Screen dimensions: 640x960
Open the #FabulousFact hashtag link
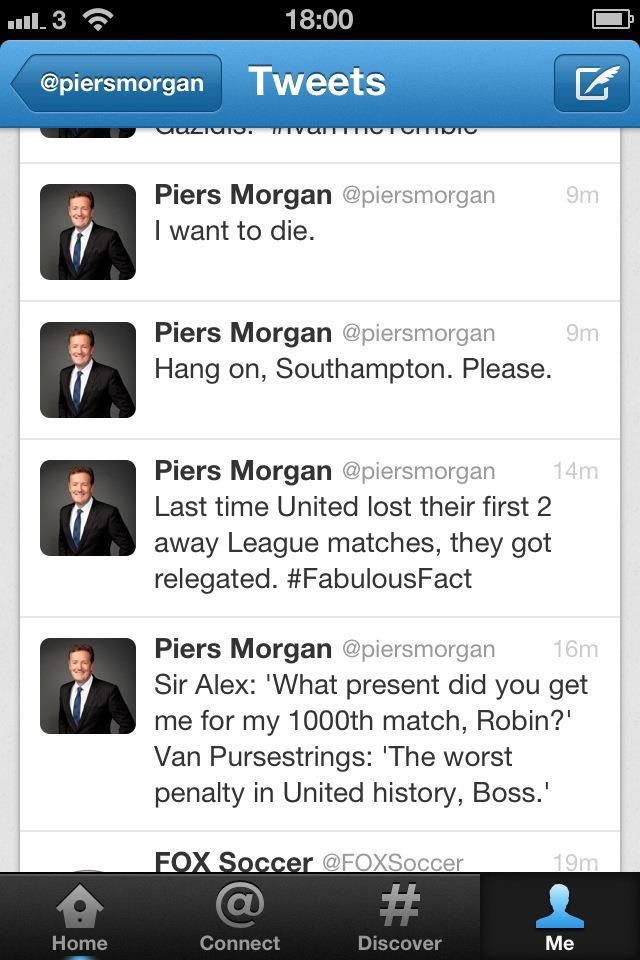pos(379,579)
